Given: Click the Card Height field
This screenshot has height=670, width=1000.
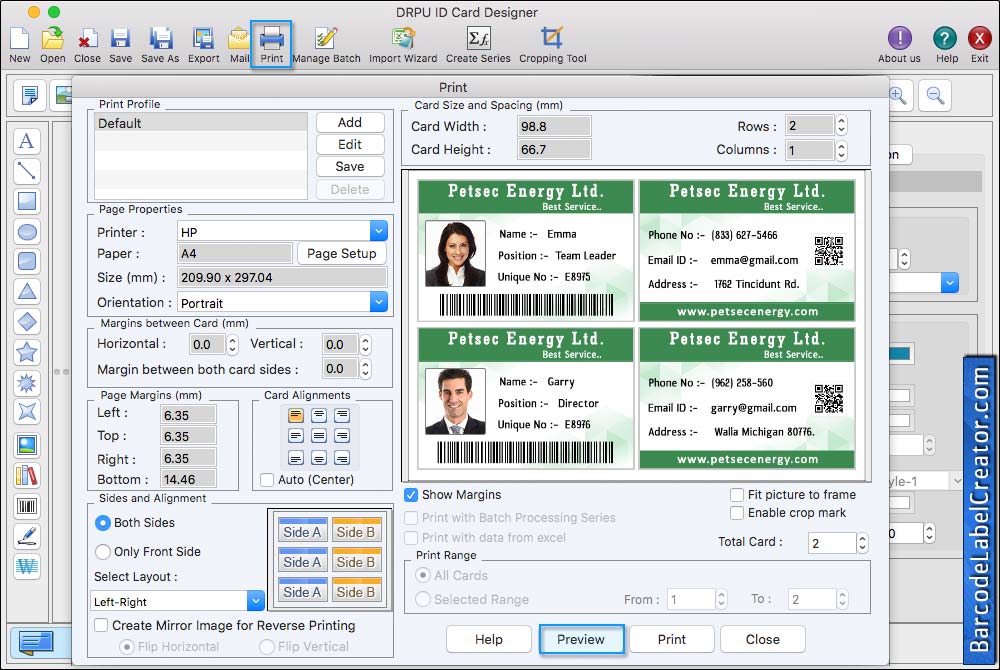Looking at the screenshot, I should click(x=554, y=150).
